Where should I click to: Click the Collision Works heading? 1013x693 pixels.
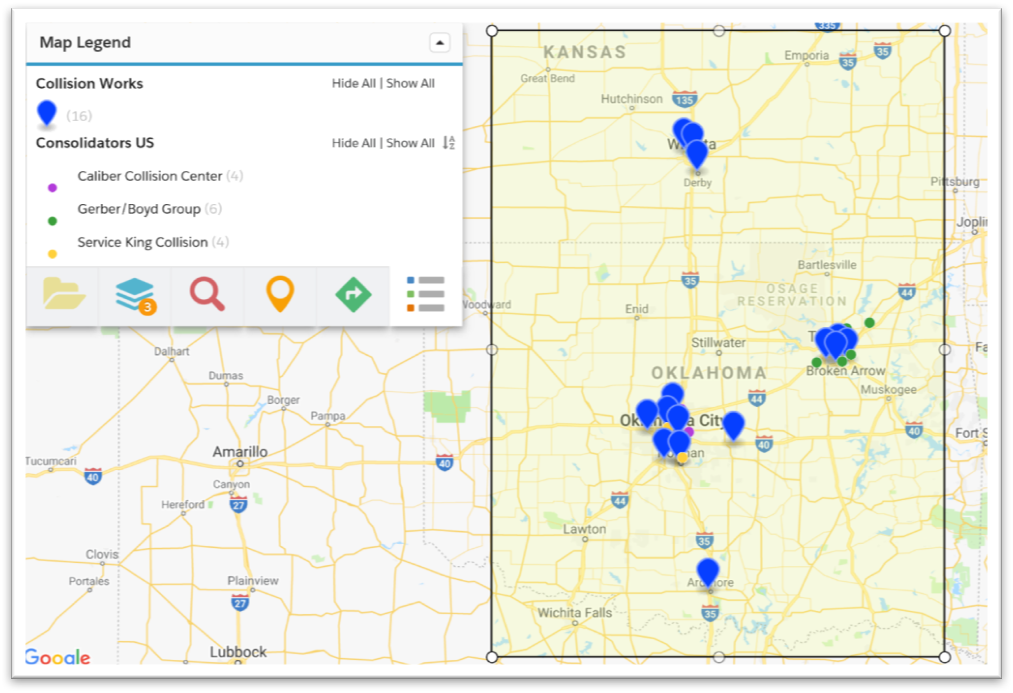[89, 83]
